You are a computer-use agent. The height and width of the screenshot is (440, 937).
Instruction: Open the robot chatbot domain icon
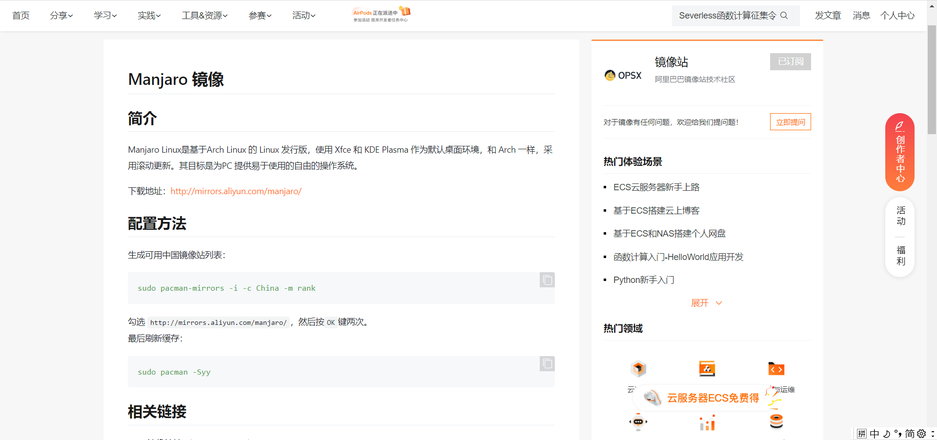(x=638, y=421)
